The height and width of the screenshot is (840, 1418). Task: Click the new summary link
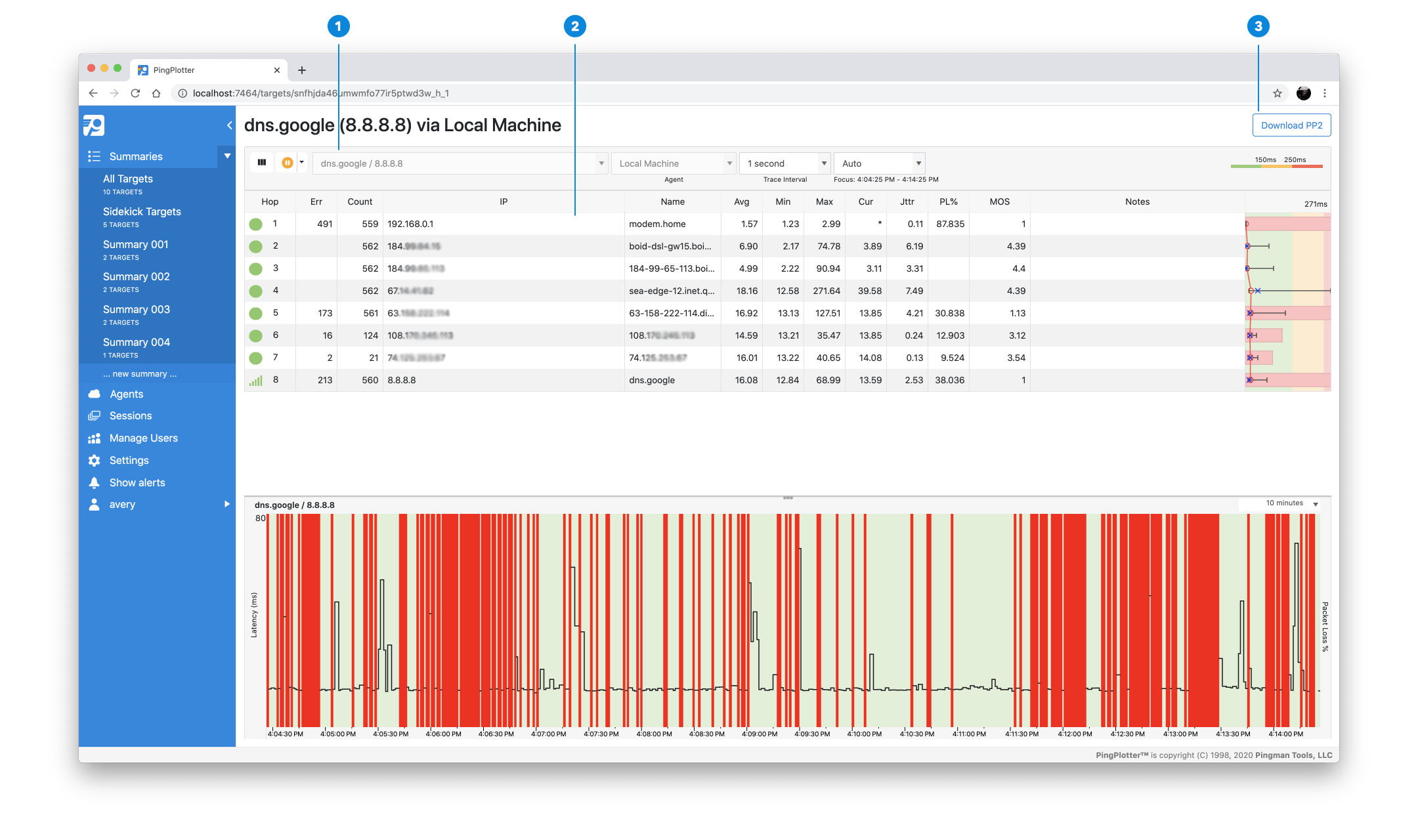[x=139, y=374]
